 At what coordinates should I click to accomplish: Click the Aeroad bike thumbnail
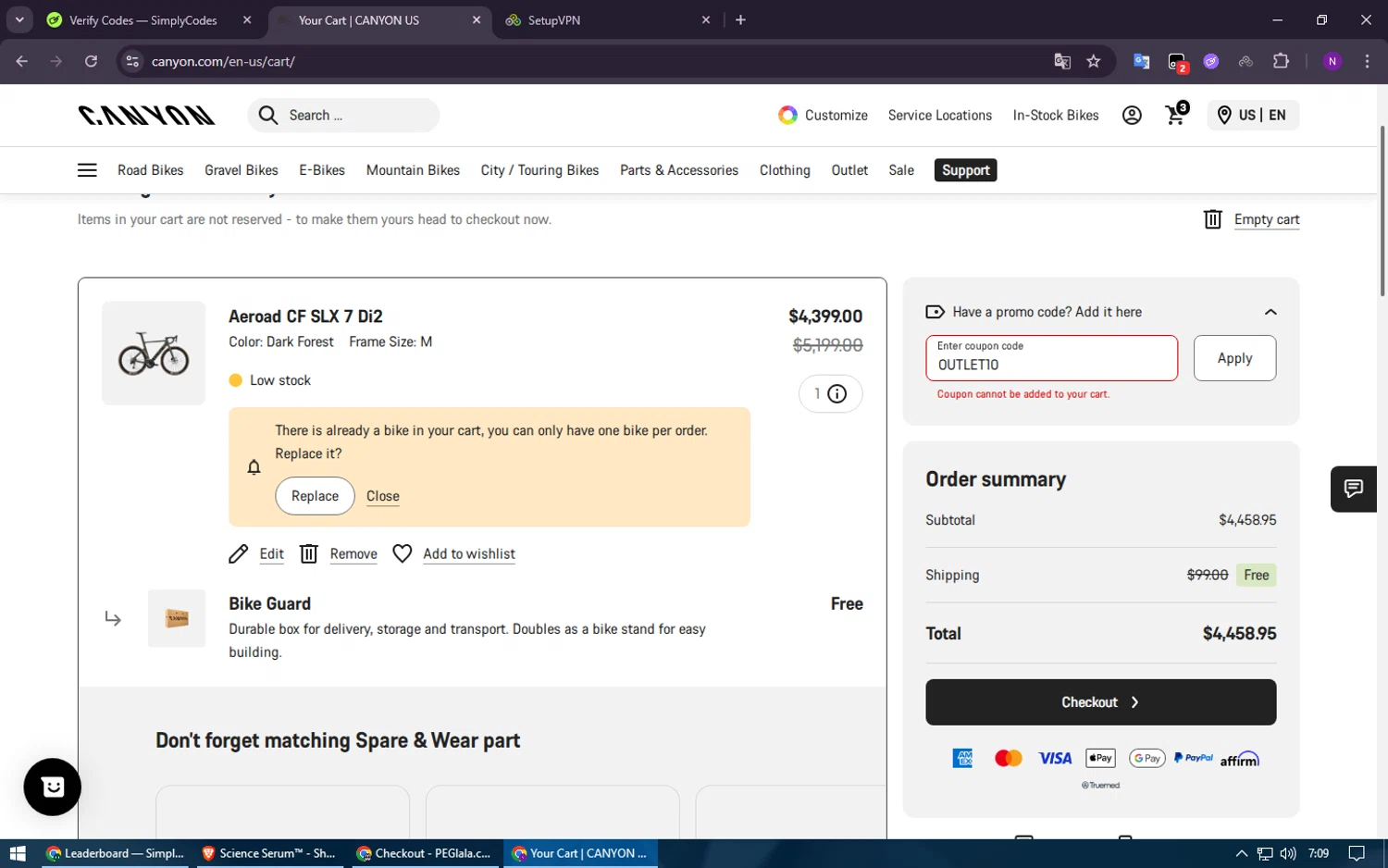tap(154, 353)
